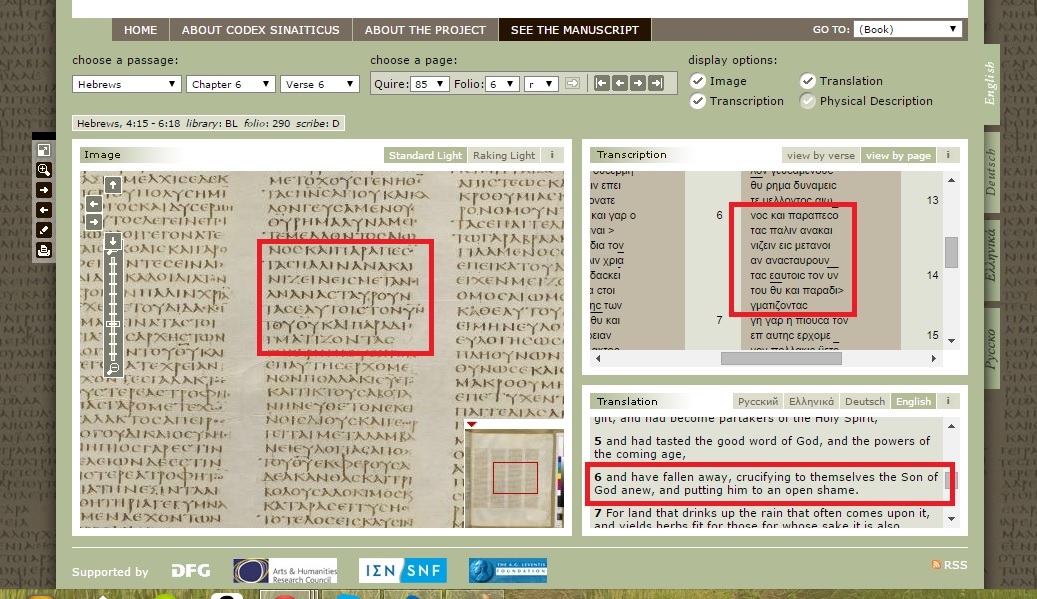Click the Leventis Foundation logo
Viewport: 1037px width, 599px height.
pyautogui.click(x=507, y=570)
